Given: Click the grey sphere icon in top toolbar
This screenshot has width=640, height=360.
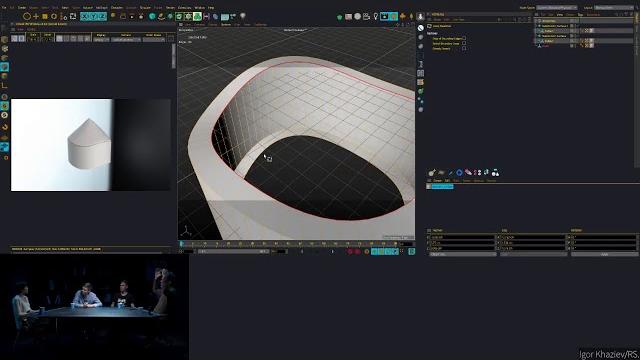Looking at the screenshot, I should pos(358,16).
